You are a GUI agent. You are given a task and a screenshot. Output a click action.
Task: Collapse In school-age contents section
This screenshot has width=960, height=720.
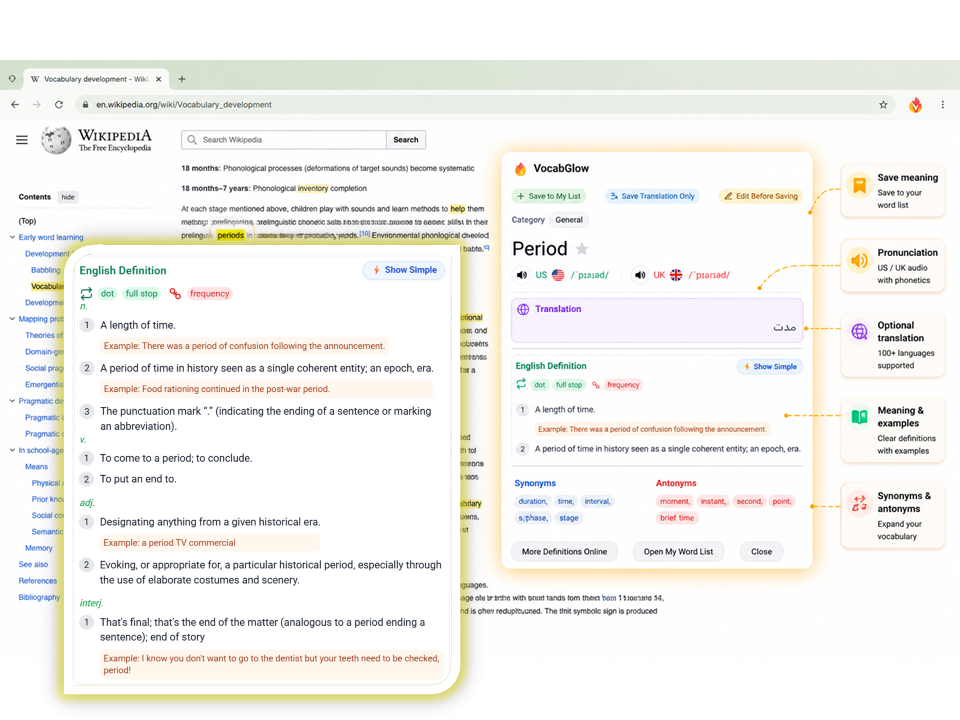(12, 450)
